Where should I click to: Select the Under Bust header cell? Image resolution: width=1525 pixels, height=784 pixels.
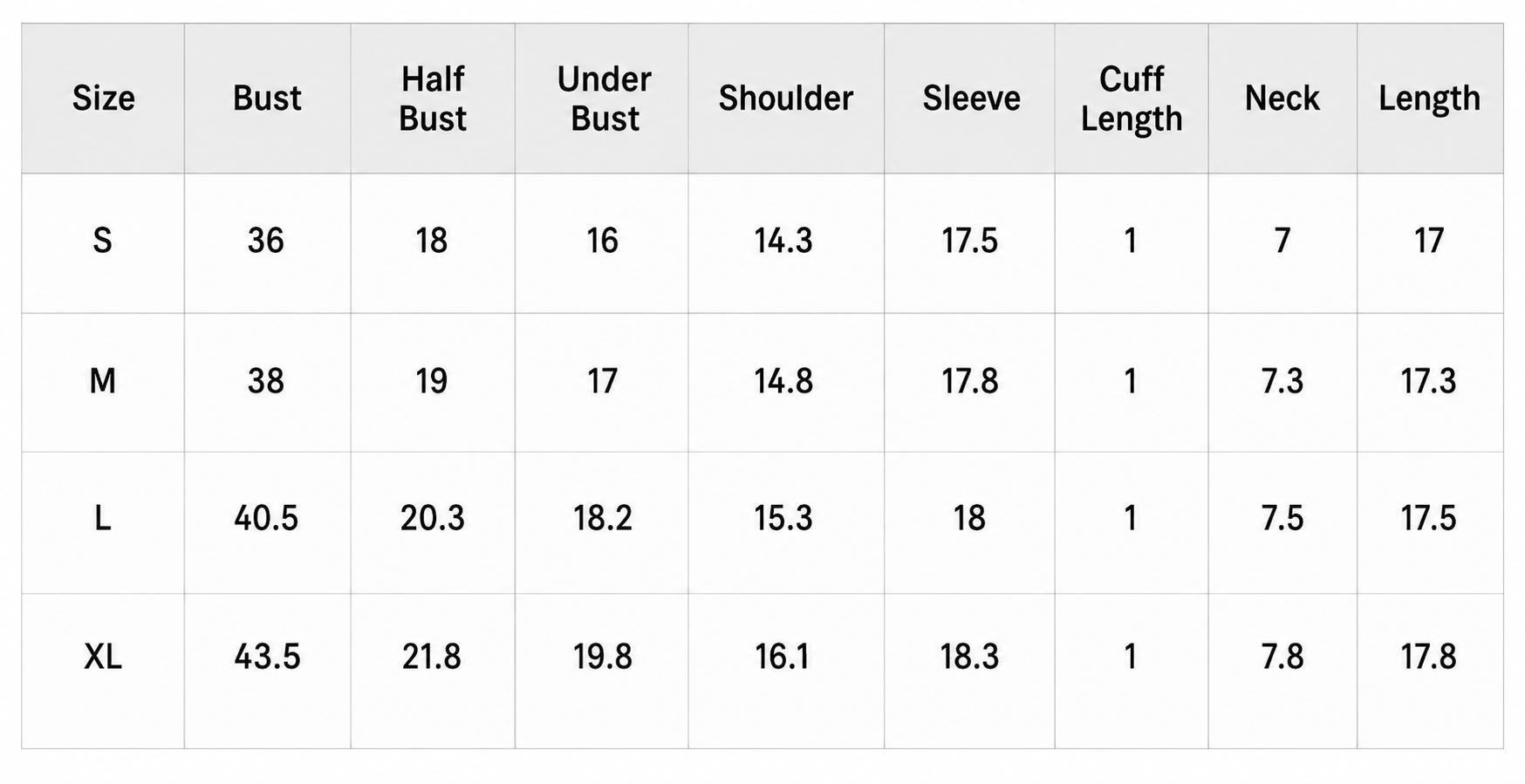[x=604, y=99]
